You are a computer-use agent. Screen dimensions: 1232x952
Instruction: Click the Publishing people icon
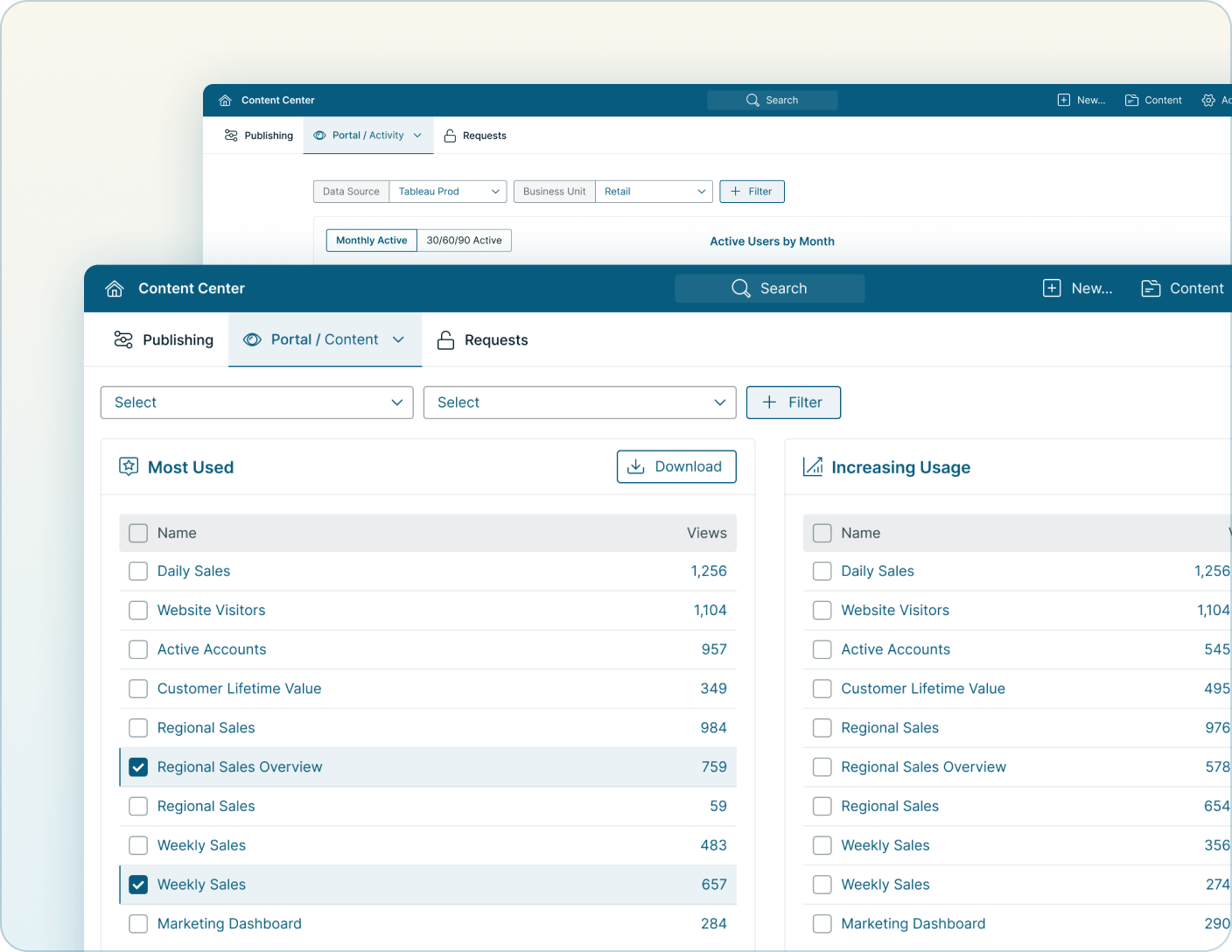click(x=123, y=339)
